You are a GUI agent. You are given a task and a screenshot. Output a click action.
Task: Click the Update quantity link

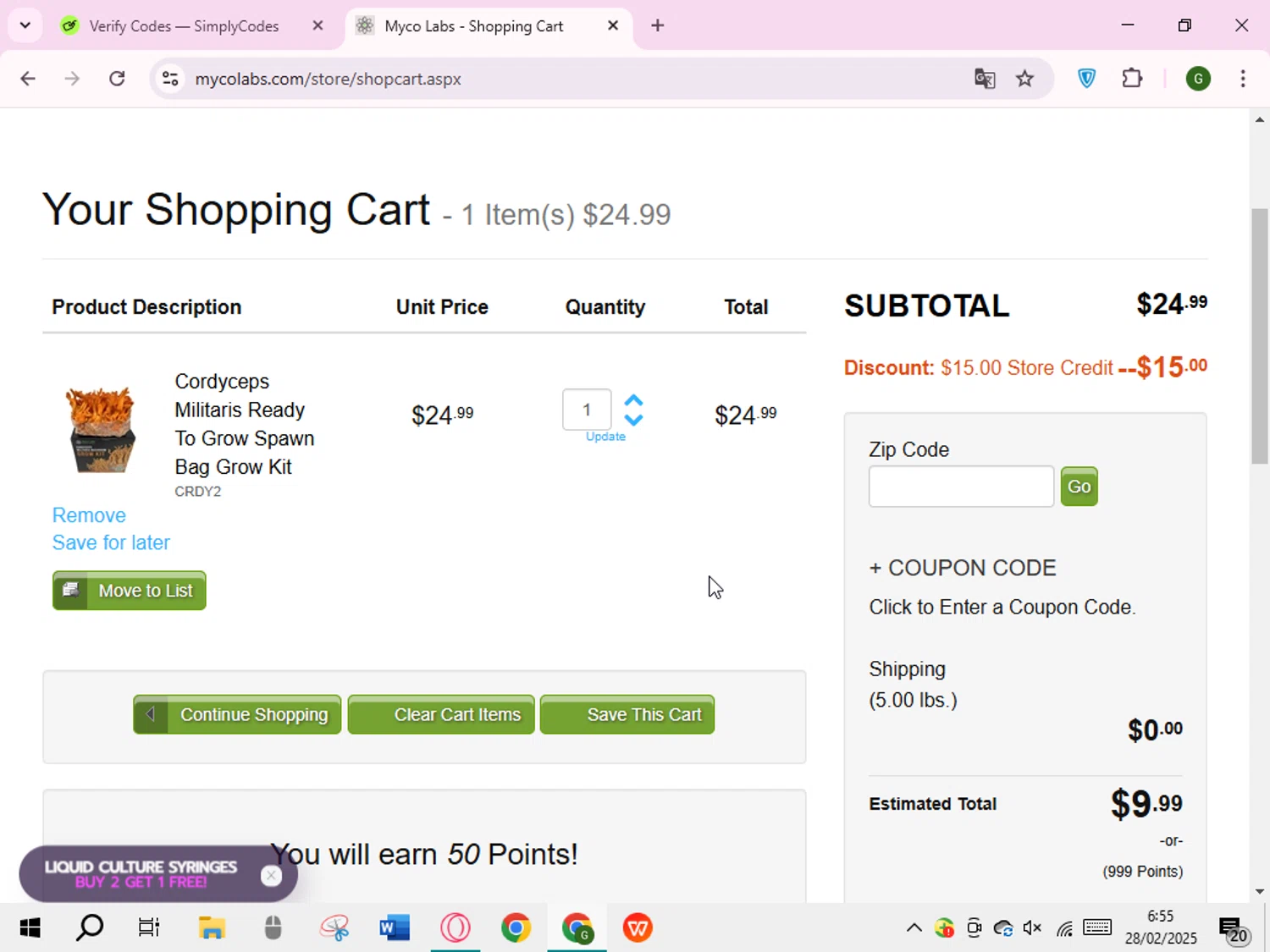pos(605,437)
